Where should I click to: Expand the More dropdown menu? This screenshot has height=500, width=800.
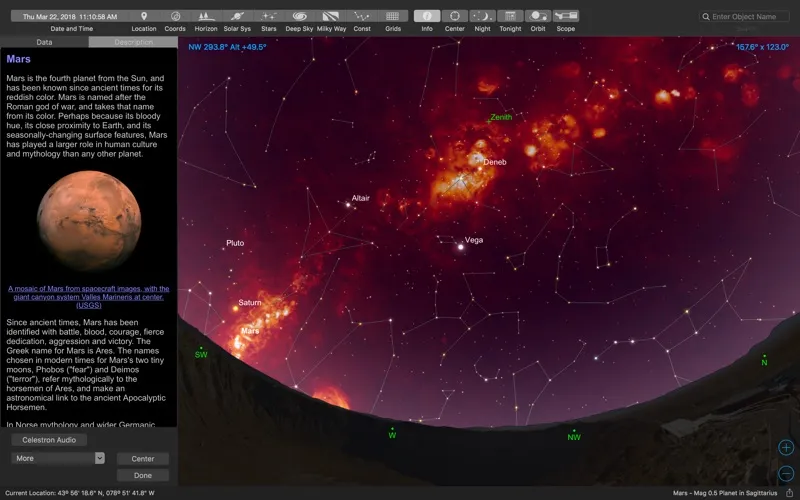click(58, 458)
